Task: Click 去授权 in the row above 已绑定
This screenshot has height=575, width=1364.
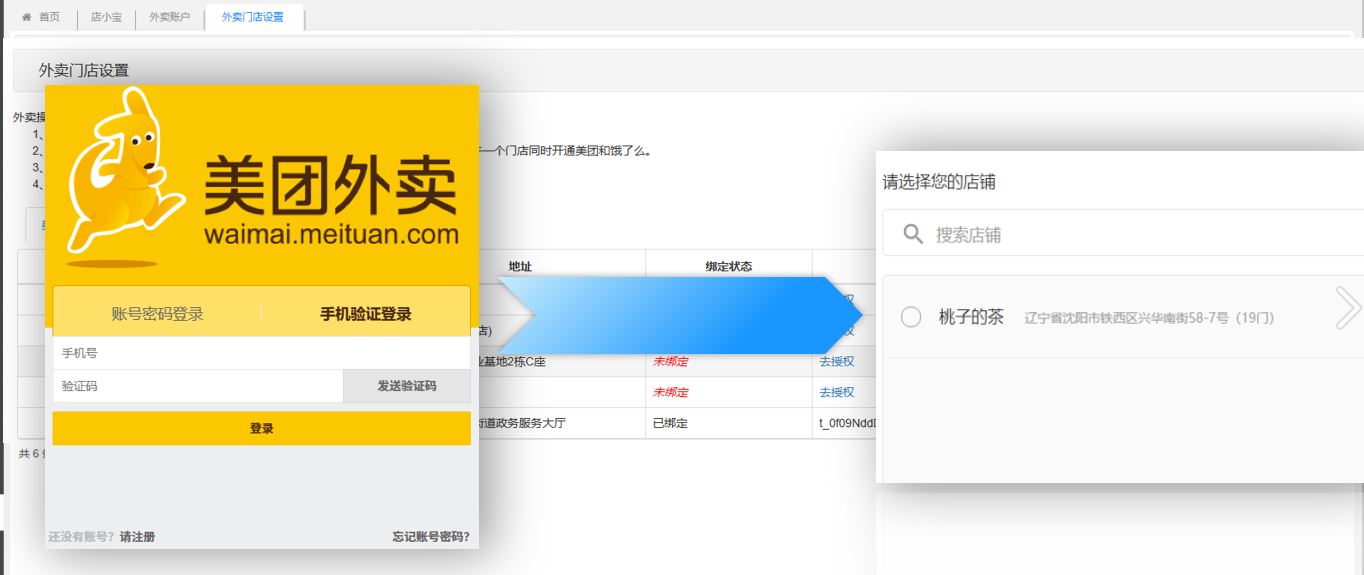Action: click(x=837, y=392)
